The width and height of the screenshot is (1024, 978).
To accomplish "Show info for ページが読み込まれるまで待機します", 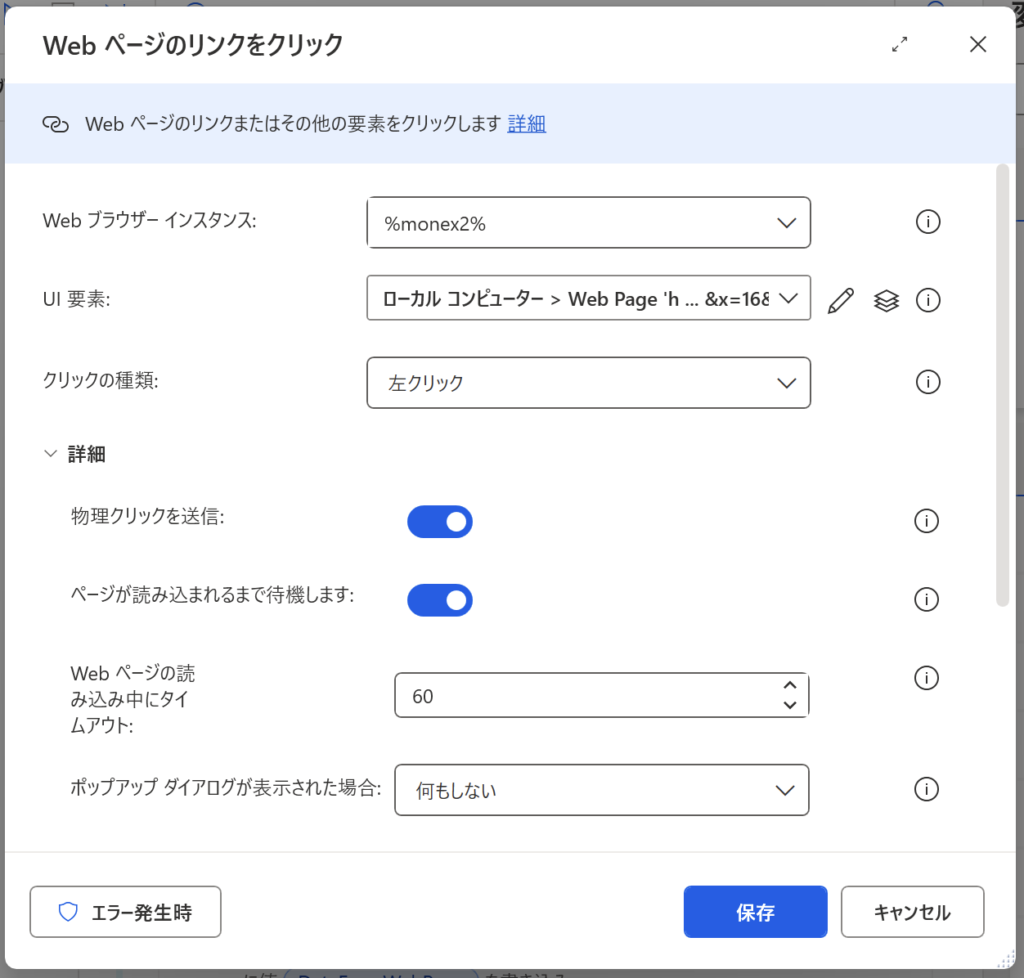I will (x=928, y=599).
